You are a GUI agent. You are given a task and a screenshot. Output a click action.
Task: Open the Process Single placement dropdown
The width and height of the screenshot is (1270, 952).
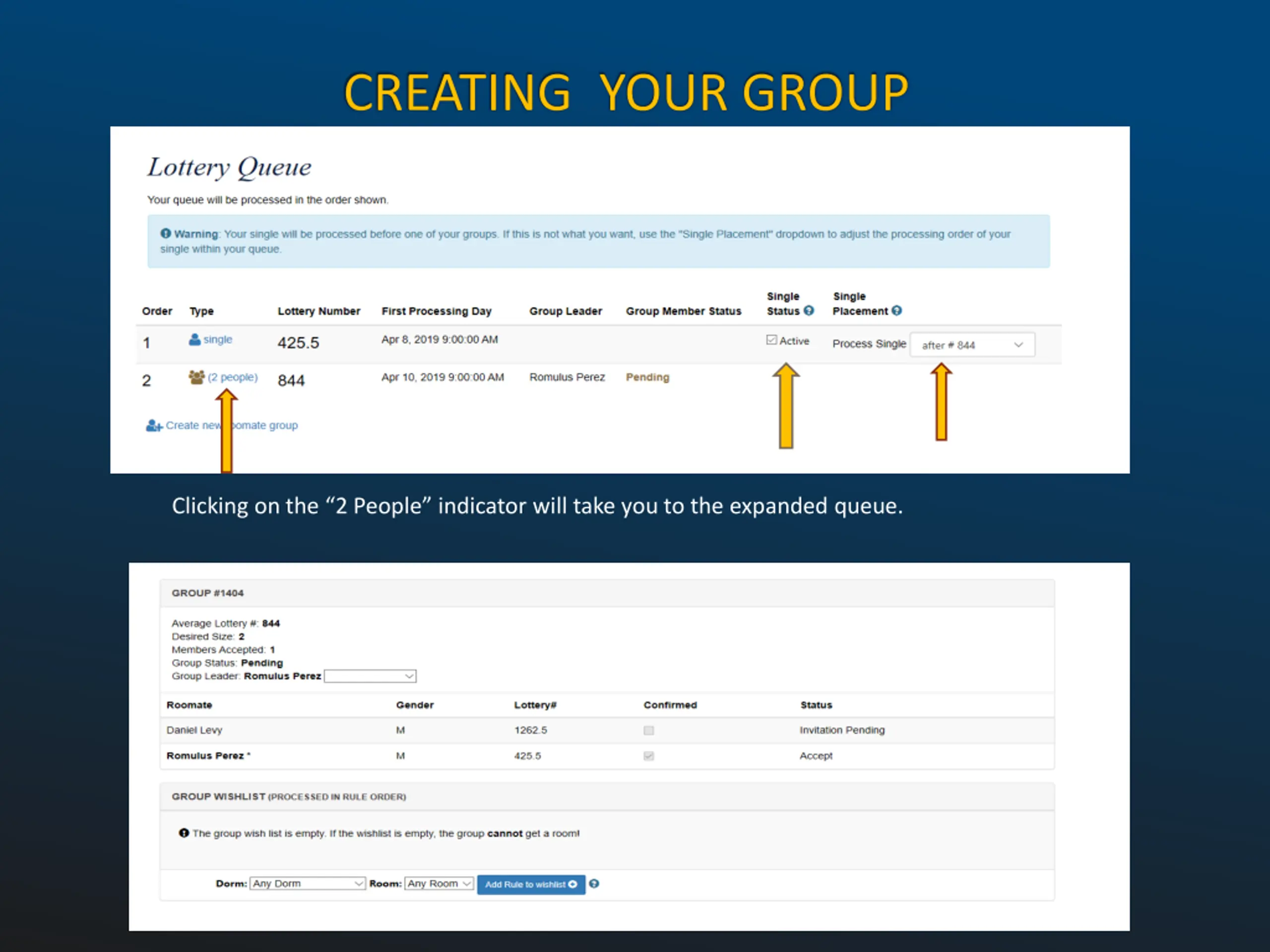point(972,345)
